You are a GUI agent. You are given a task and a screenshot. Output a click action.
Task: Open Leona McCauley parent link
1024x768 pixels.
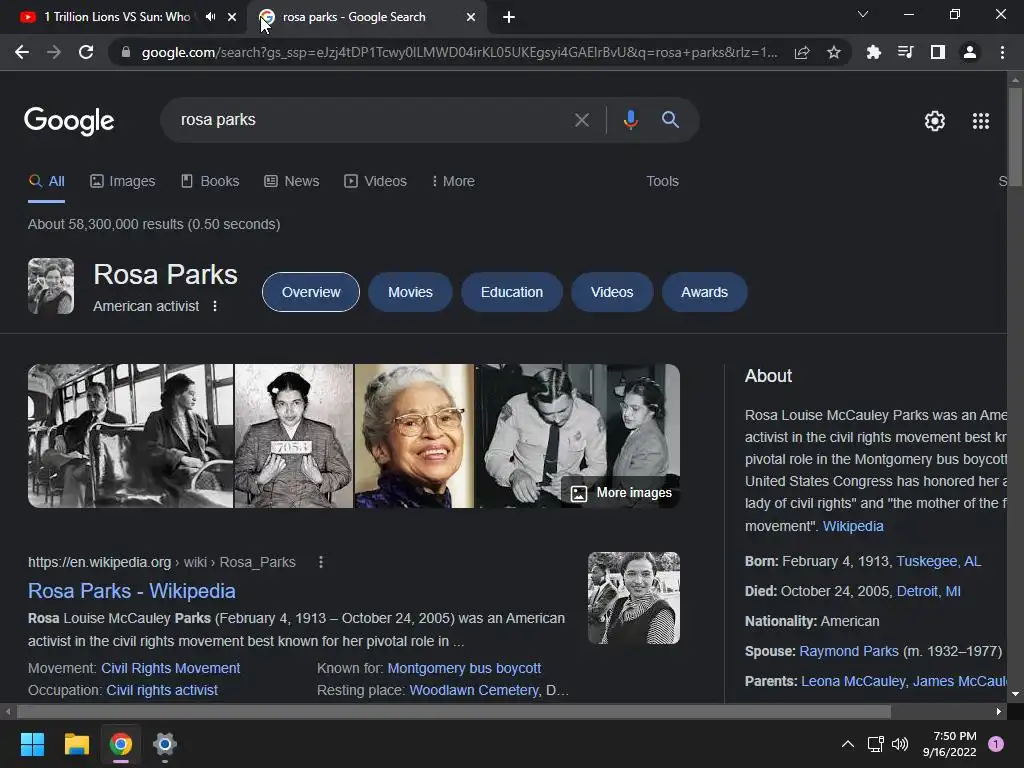853,682
